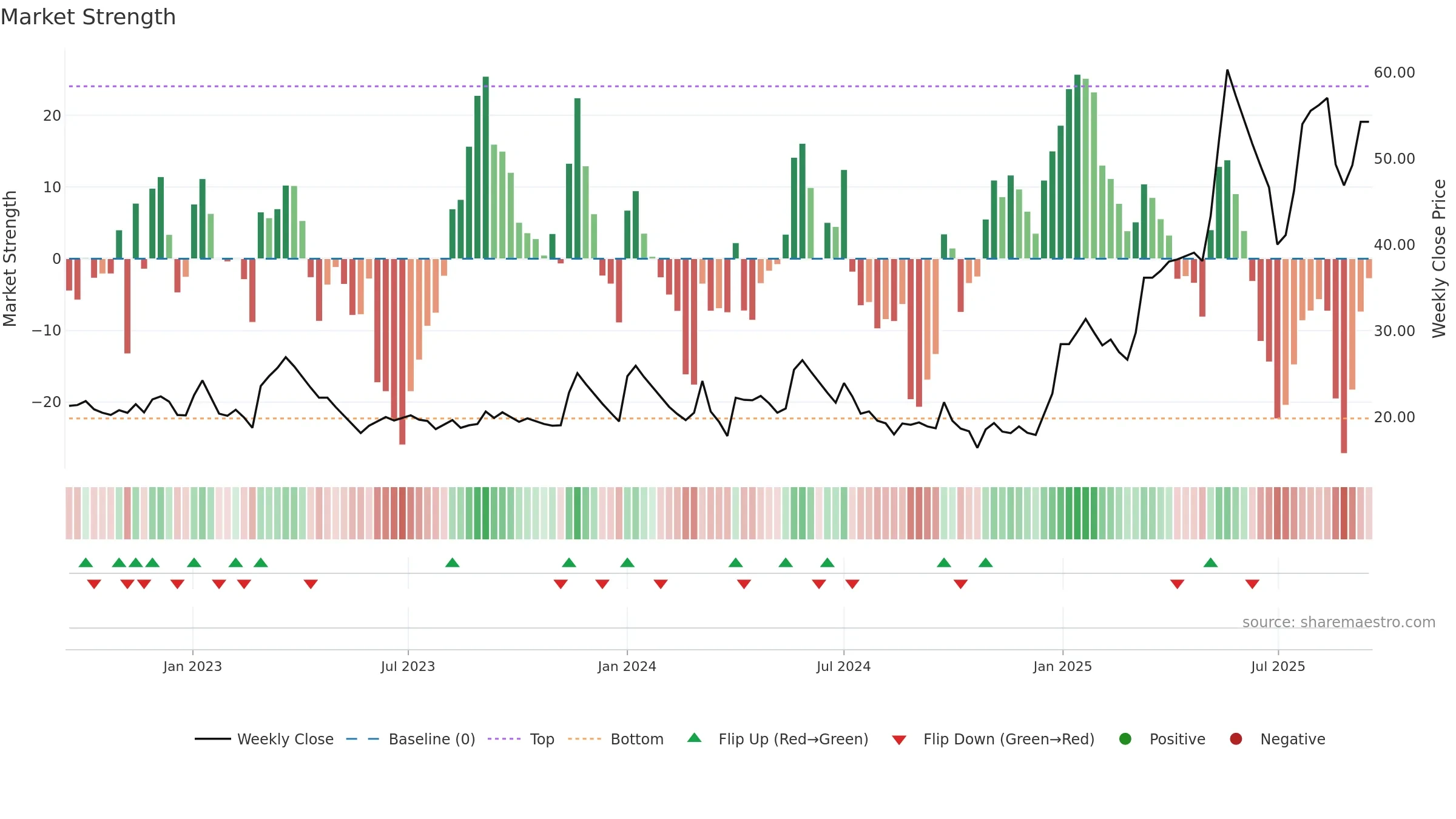Click the Weekly Close Price axis title
1456x819 pixels.
[1439, 258]
